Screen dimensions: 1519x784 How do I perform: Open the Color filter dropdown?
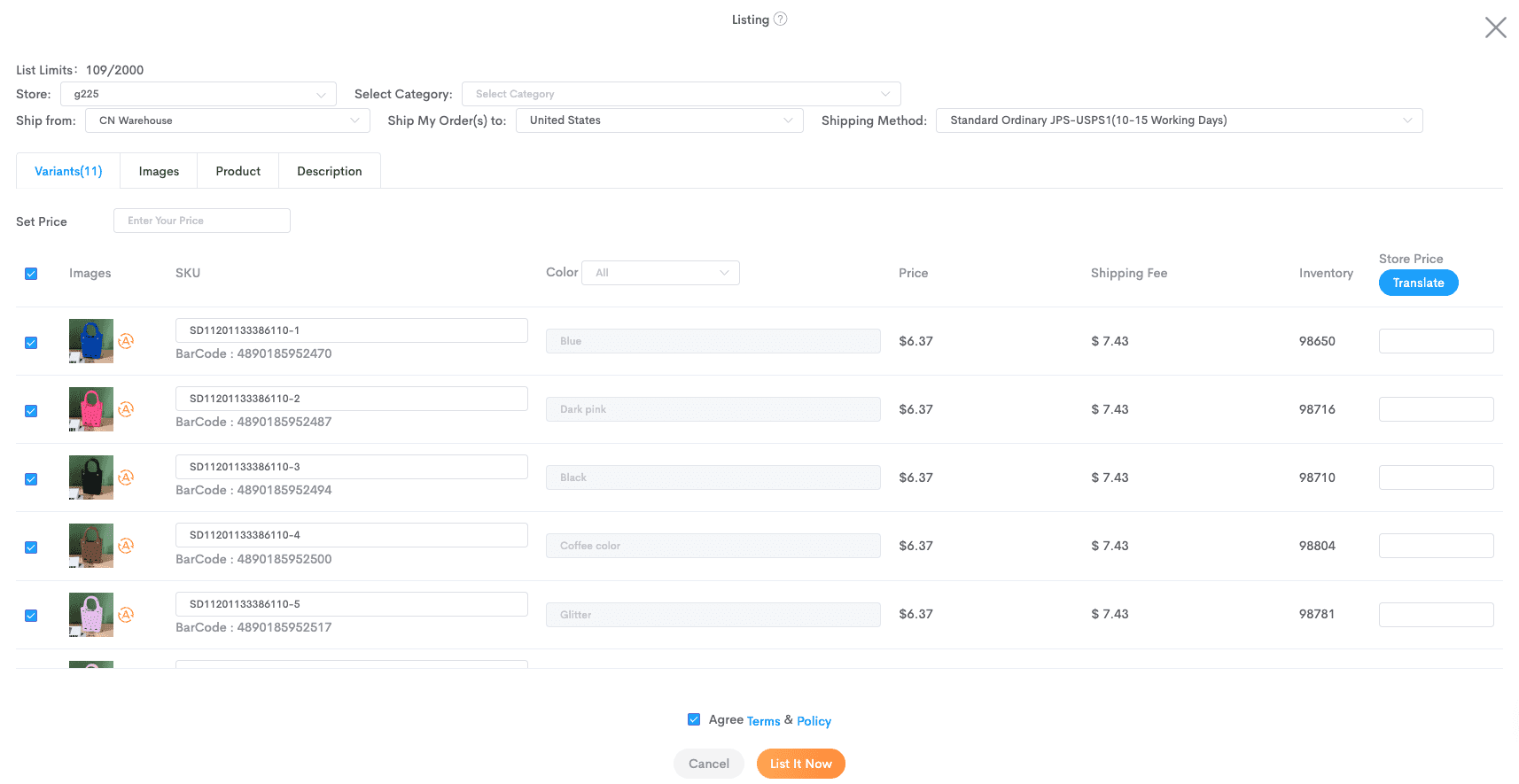click(660, 273)
